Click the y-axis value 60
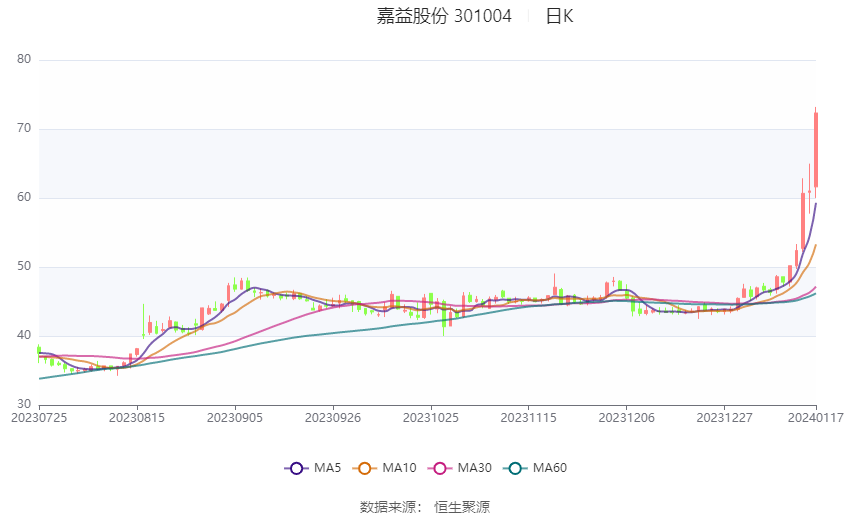This screenshot has height=517, width=850. 24,197
